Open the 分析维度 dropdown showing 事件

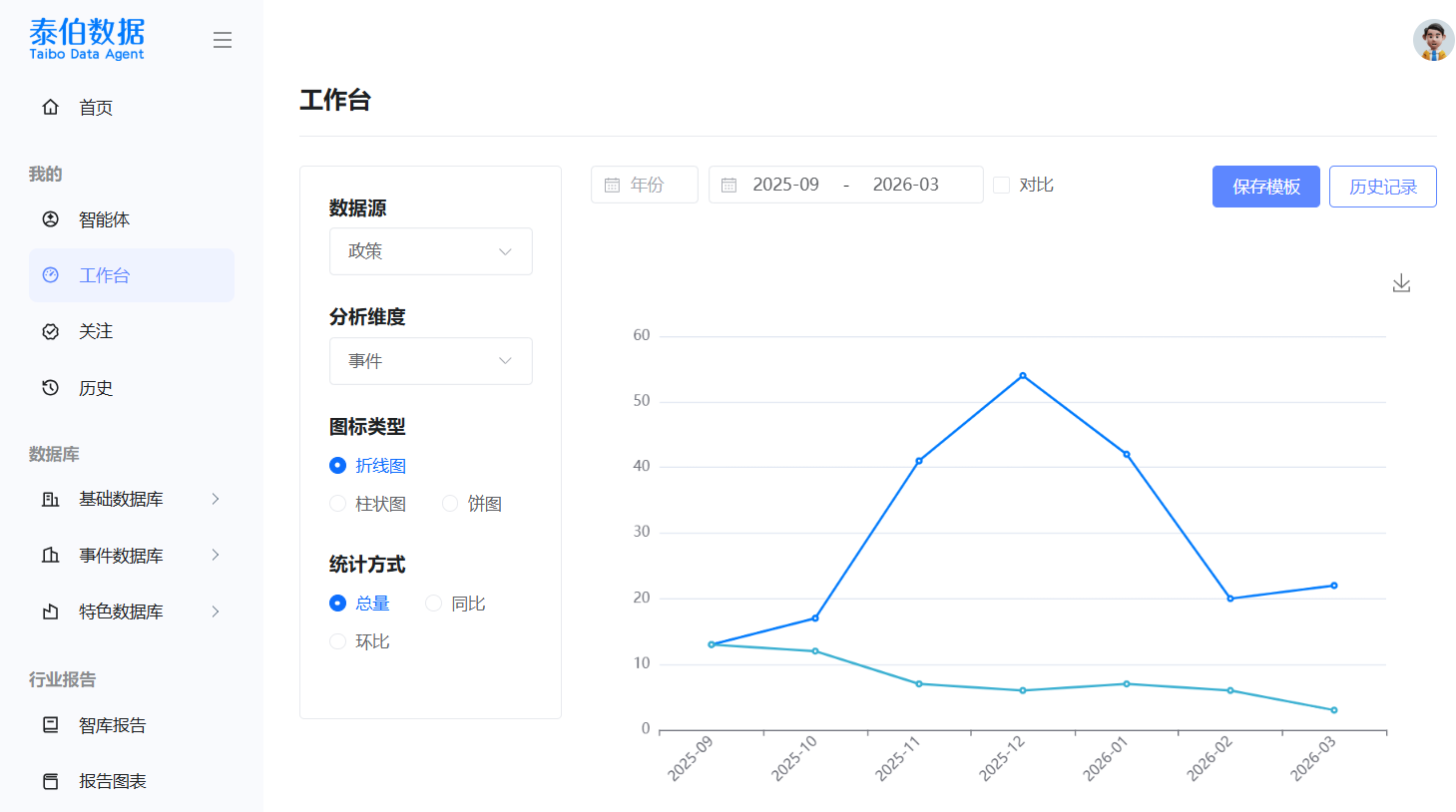pyautogui.click(x=430, y=361)
